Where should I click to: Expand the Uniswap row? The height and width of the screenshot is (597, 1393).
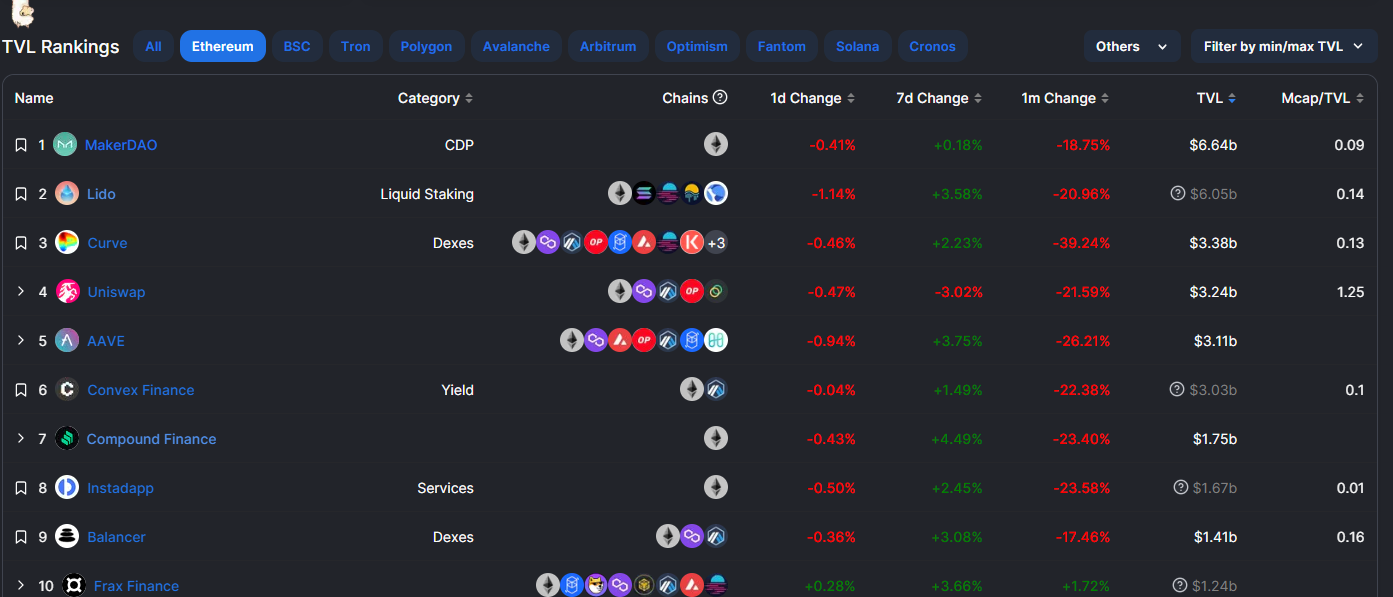(21, 292)
